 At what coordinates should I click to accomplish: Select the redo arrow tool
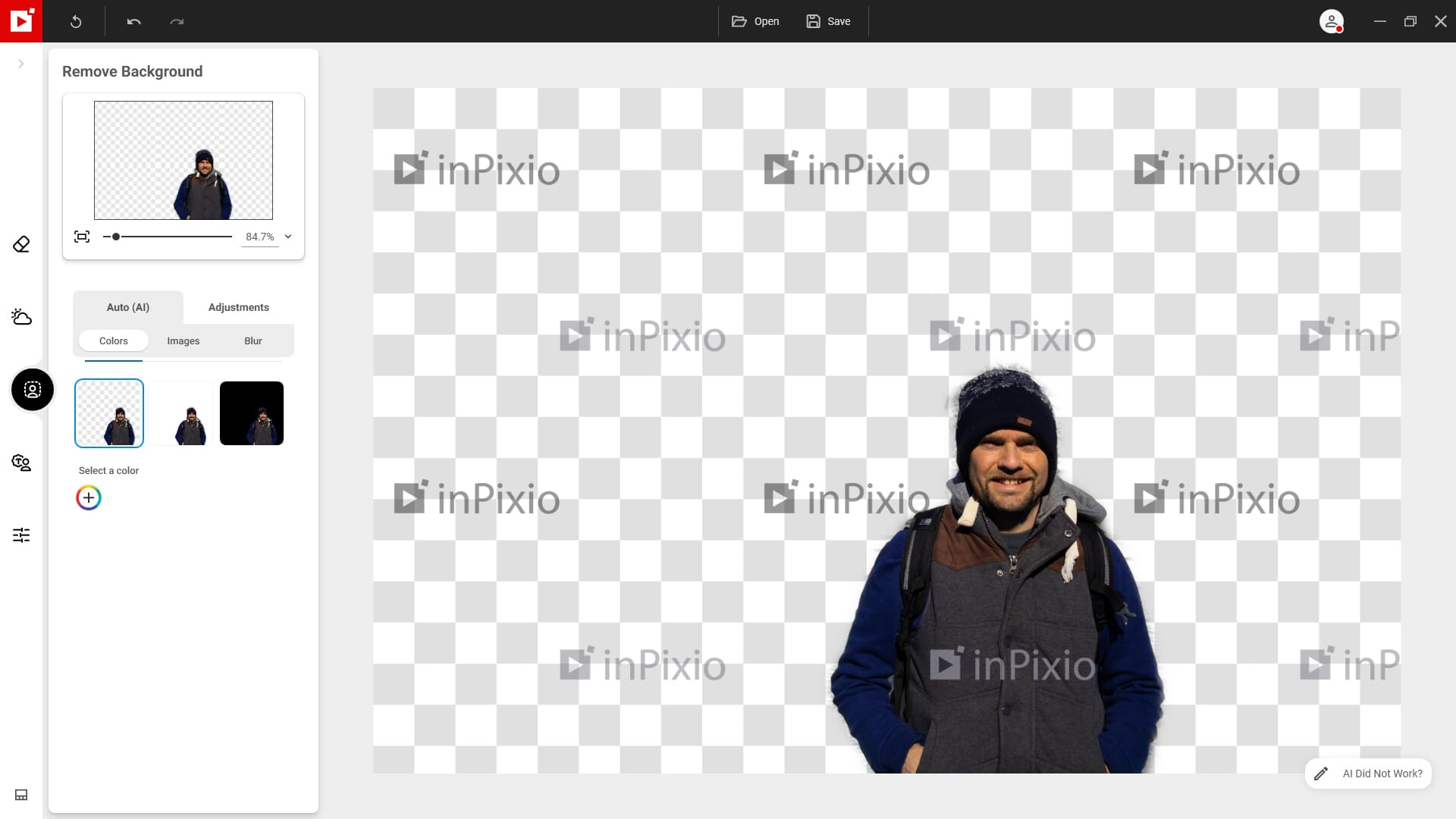(177, 21)
